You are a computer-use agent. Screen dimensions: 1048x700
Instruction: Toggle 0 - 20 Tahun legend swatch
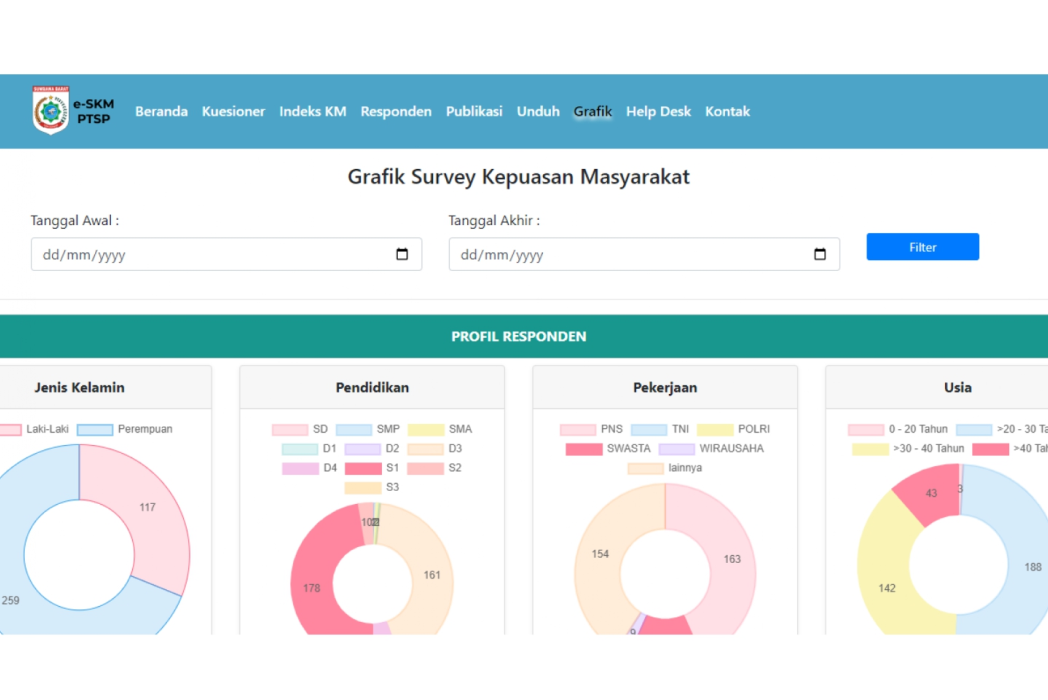pyautogui.click(x=866, y=429)
